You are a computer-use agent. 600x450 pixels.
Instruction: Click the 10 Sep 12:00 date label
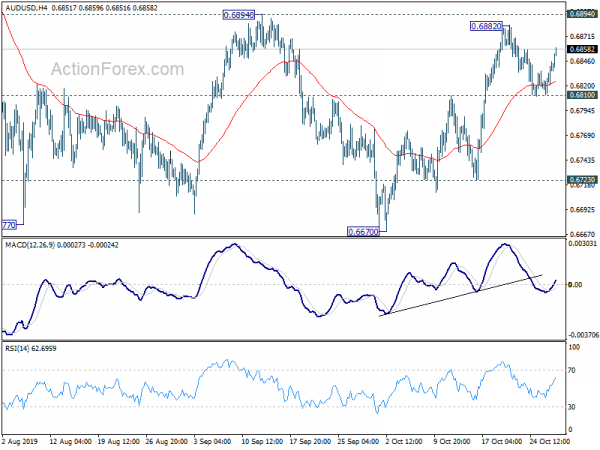click(x=262, y=441)
